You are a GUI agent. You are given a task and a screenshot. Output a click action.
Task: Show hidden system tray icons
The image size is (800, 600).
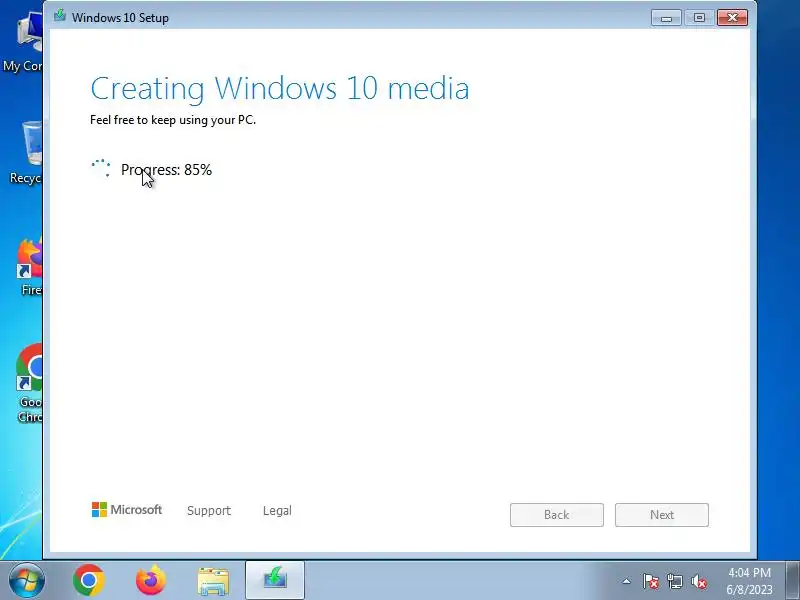627,581
